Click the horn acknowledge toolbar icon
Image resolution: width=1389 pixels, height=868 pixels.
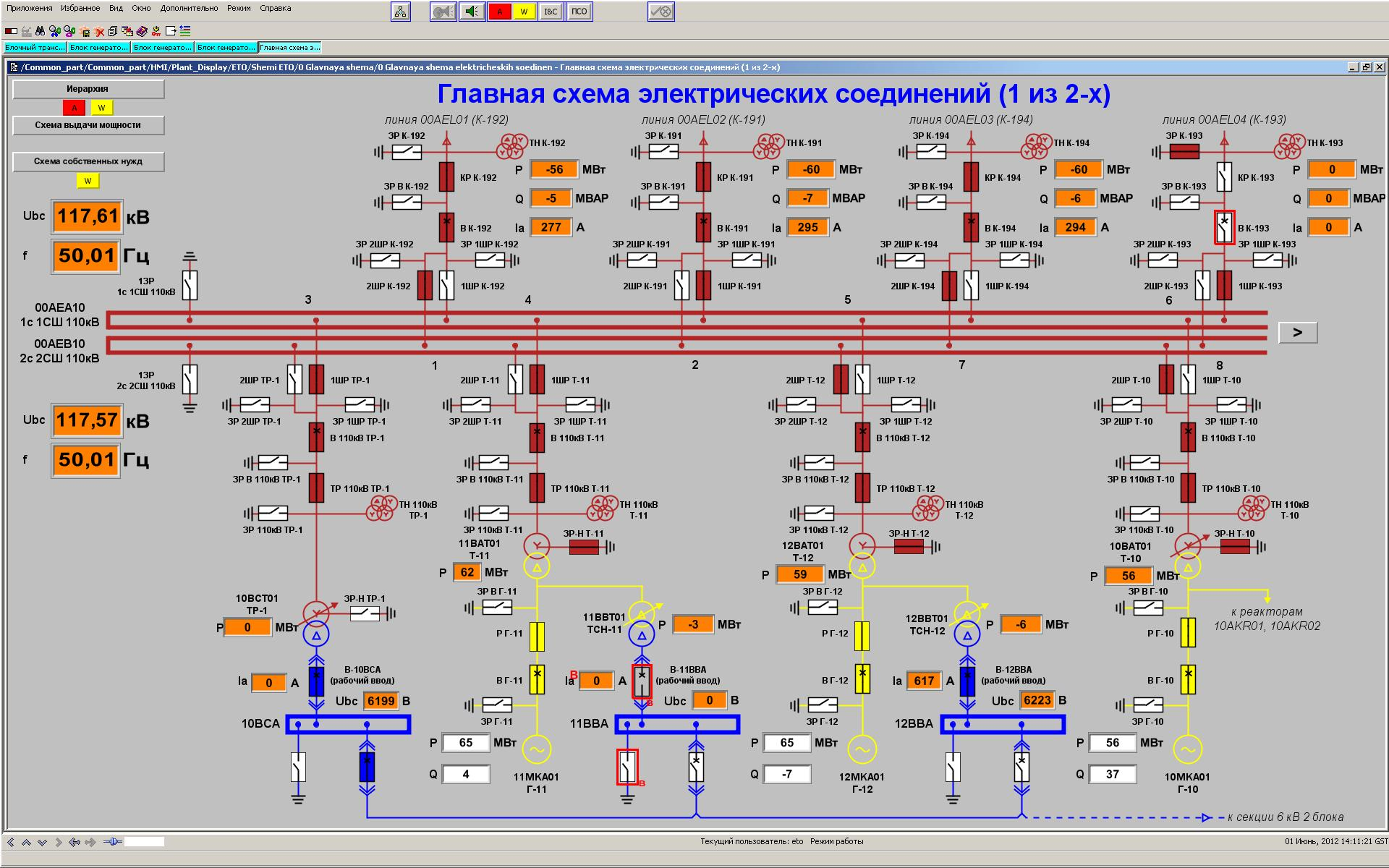(443, 12)
